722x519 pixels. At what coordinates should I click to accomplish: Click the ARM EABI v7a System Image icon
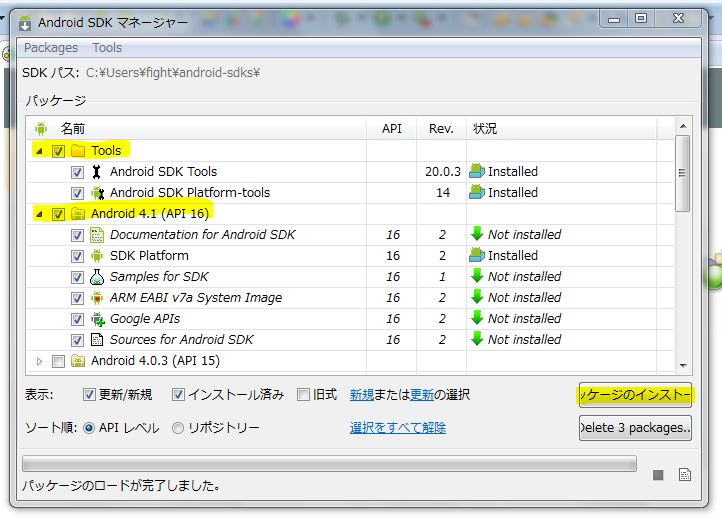(97, 298)
